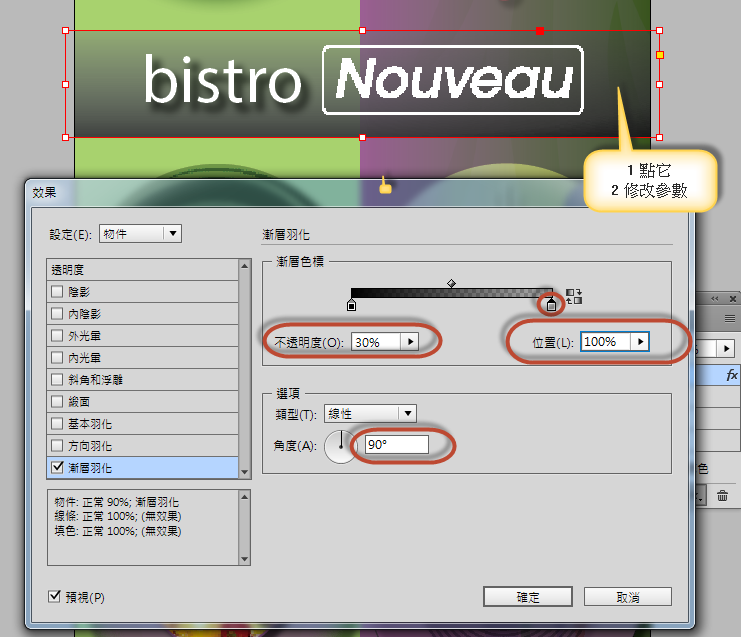Enable the 外光暈 outer glow checkbox
This screenshot has height=637, width=741.
[58, 335]
